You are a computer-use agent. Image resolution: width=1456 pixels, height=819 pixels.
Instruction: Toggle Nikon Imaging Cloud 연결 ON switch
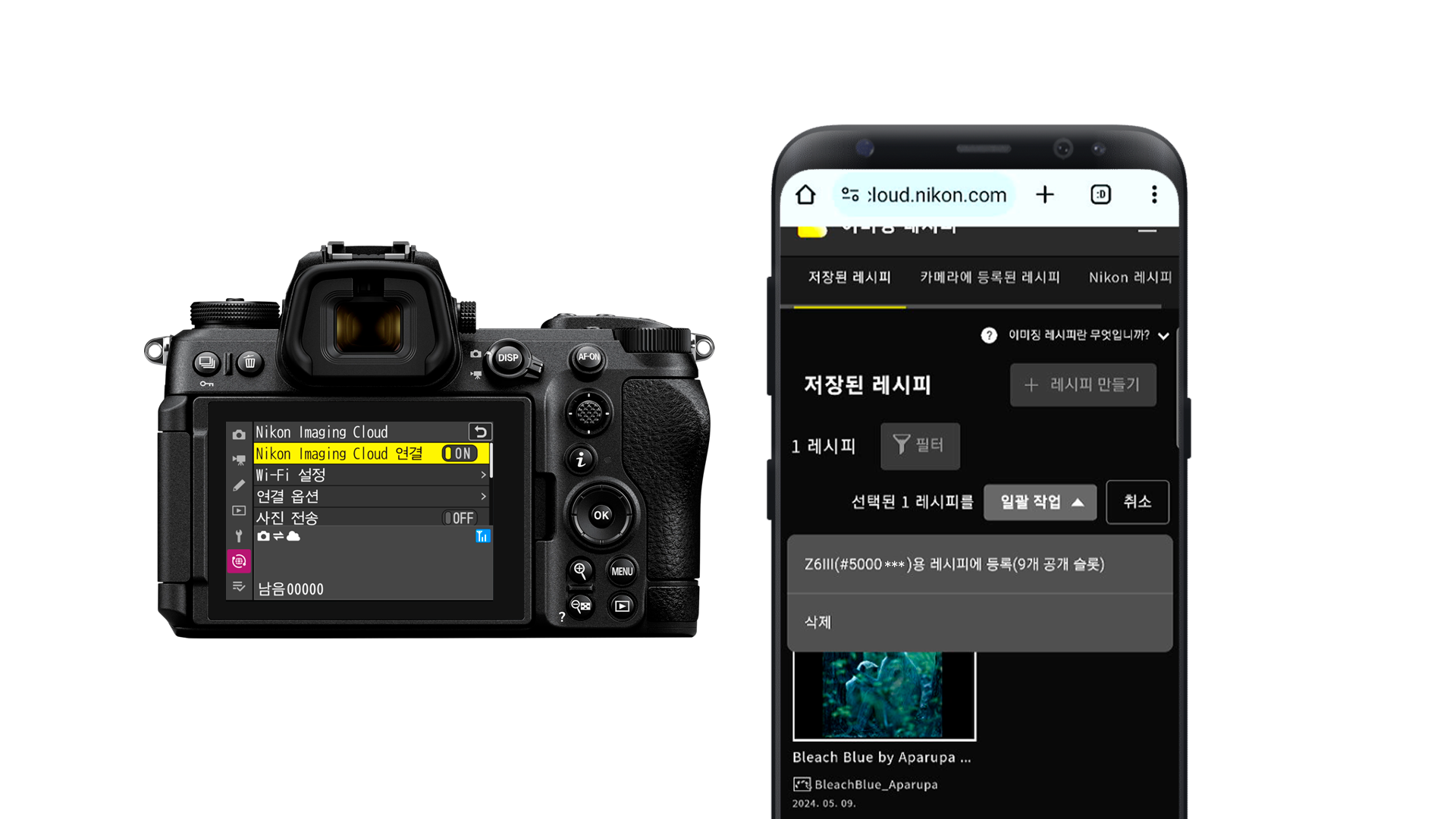460,453
